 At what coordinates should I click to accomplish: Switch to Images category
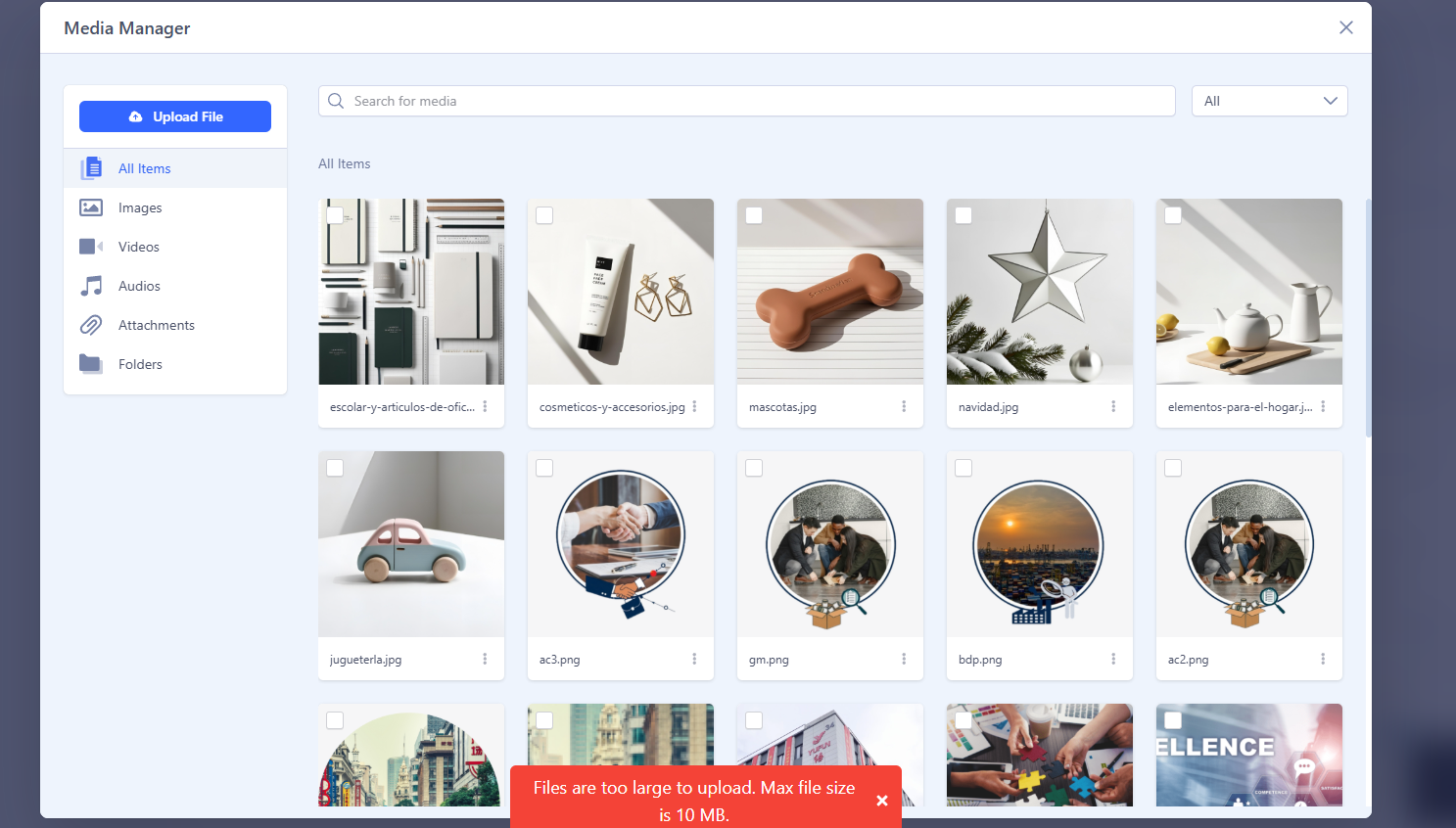(x=175, y=207)
